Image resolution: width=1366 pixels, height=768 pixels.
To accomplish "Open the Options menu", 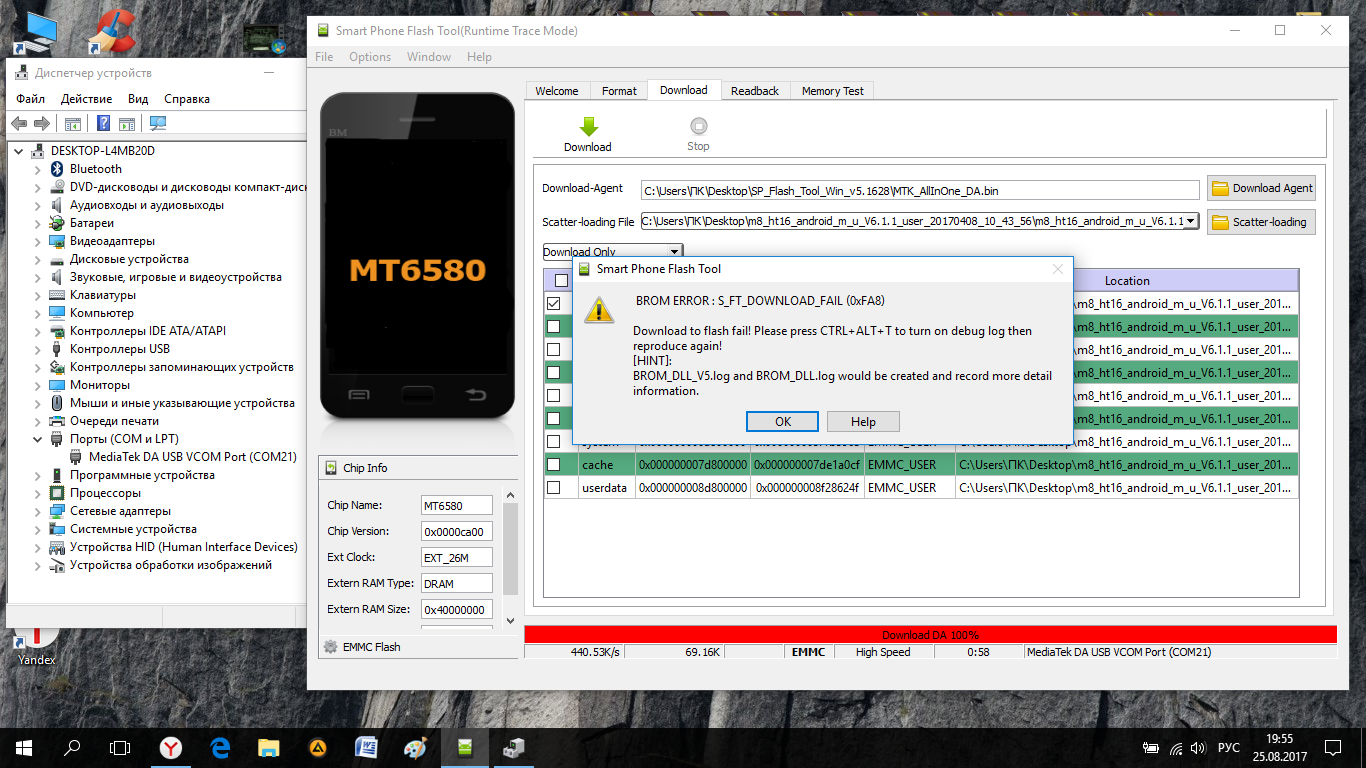I will pos(370,57).
